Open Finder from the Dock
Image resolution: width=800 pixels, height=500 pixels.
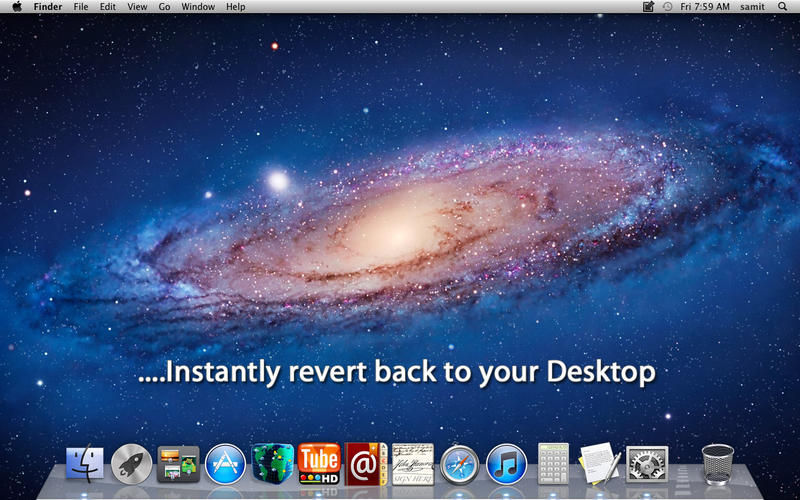coord(85,463)
